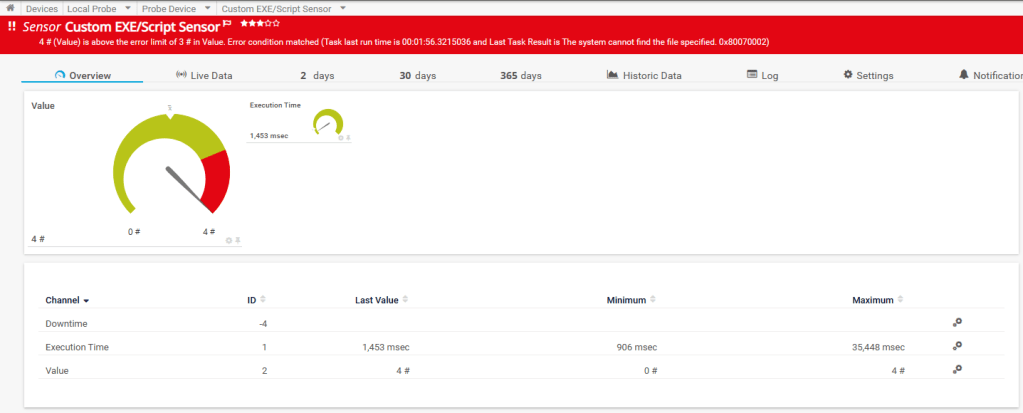The image size is (1023, 413).
Task: Expand the Probe Device breadcrumb dropdown
Action: tap(207, 8)
